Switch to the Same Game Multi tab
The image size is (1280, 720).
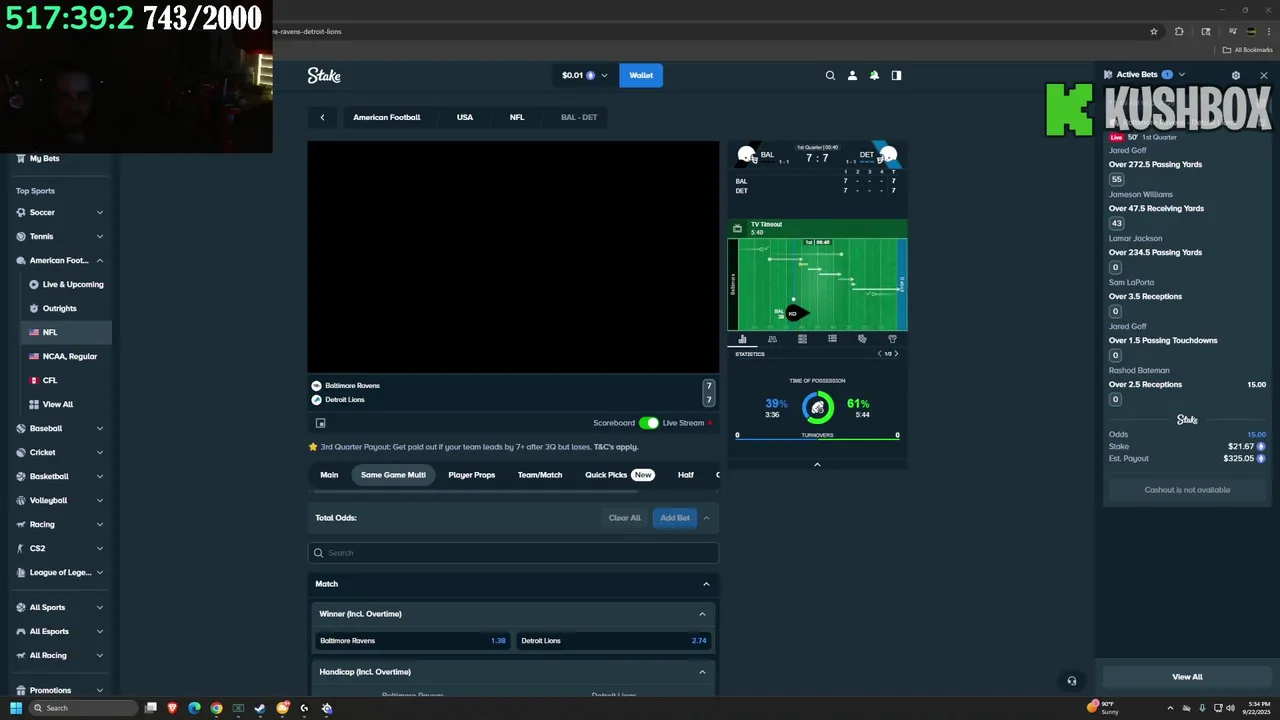(x=393, y=475)
